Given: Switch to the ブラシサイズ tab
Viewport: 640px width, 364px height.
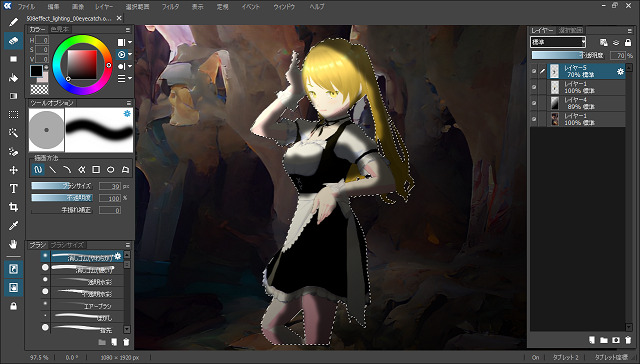Looking at the screenshot, I should click(x=68, y=245).
